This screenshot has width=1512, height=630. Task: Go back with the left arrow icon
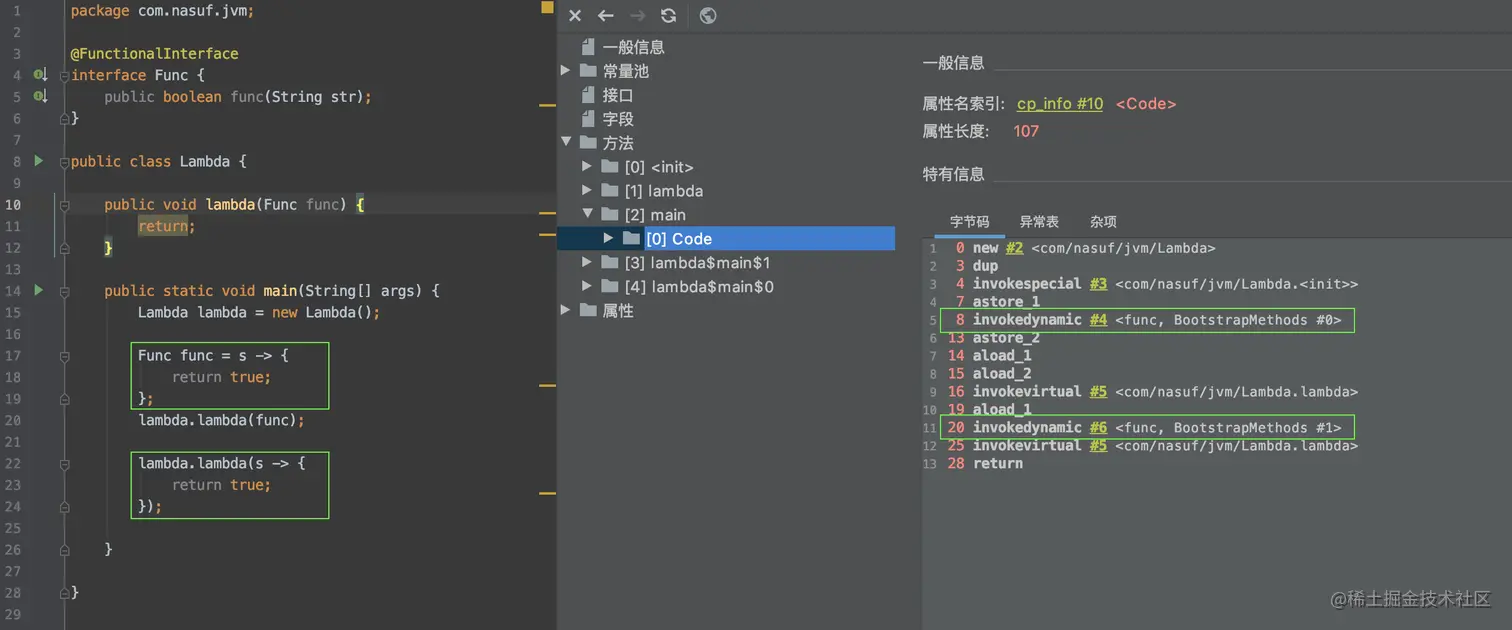[605, 16]
